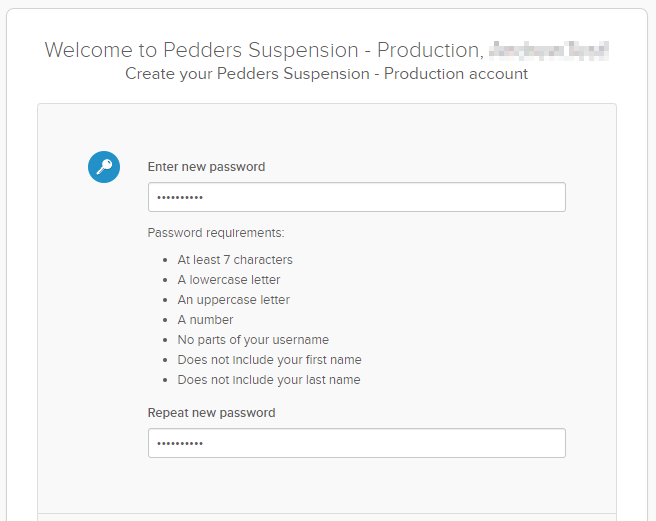Focus the Repeat new password field

coord(356,443)
